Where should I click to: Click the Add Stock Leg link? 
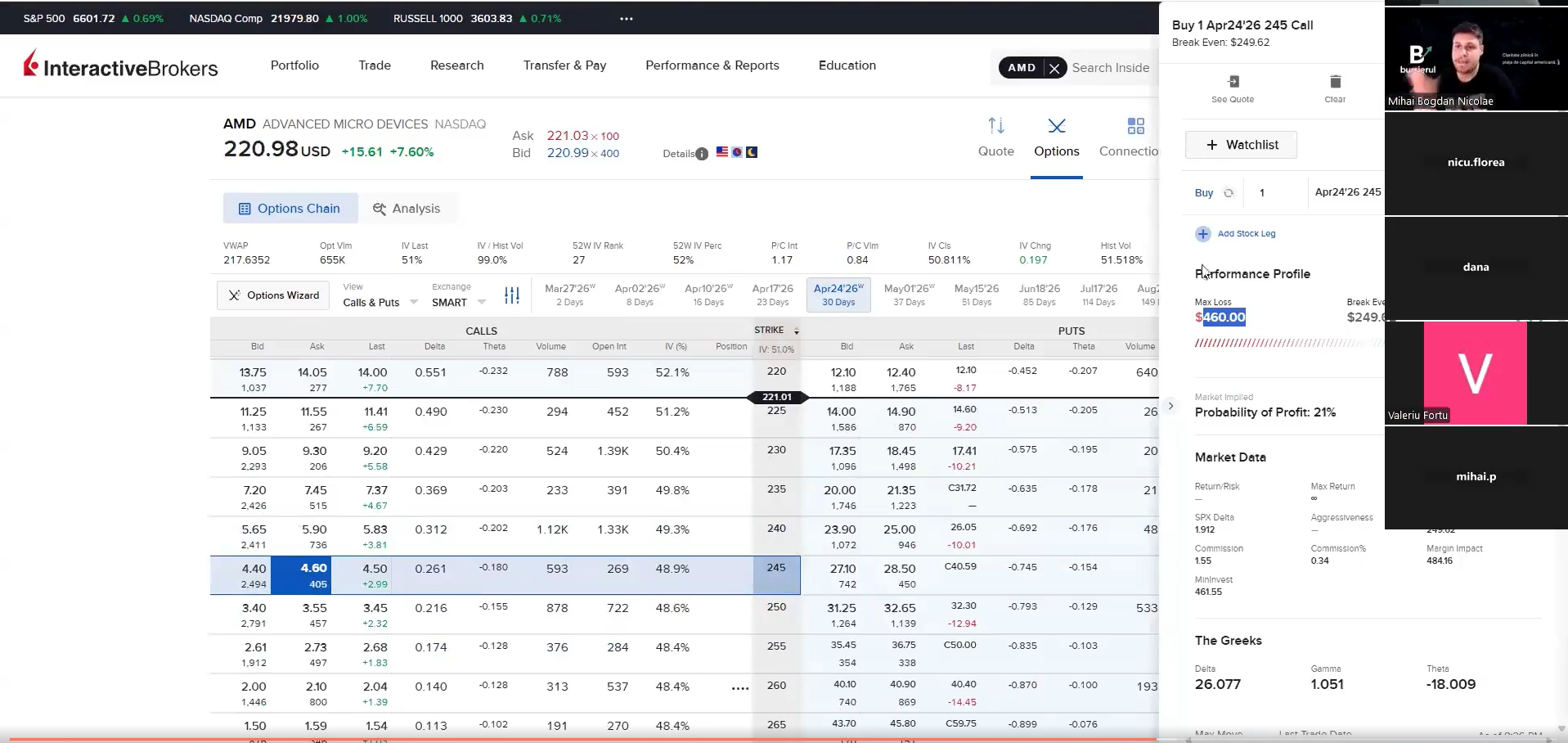click(1246, 233)
